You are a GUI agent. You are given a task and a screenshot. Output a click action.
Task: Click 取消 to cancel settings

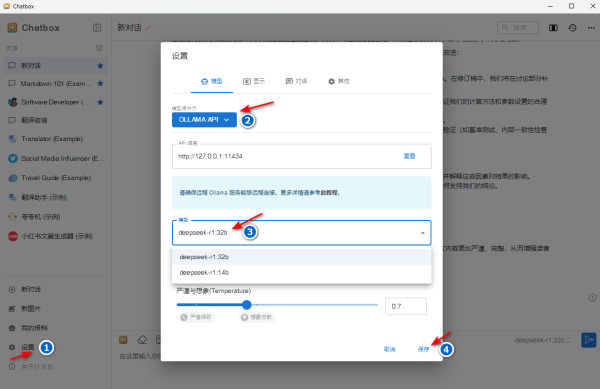[389, 349]
